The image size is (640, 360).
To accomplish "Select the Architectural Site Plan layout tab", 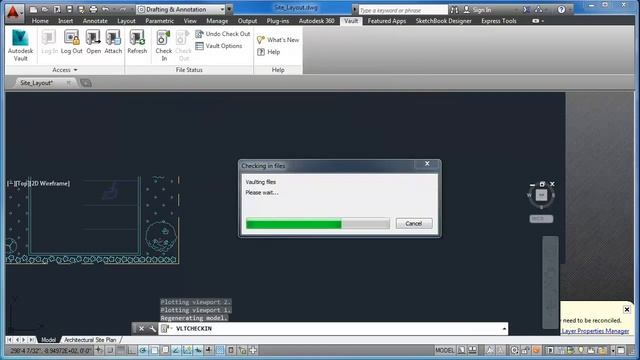I will (x=90, y=340).
